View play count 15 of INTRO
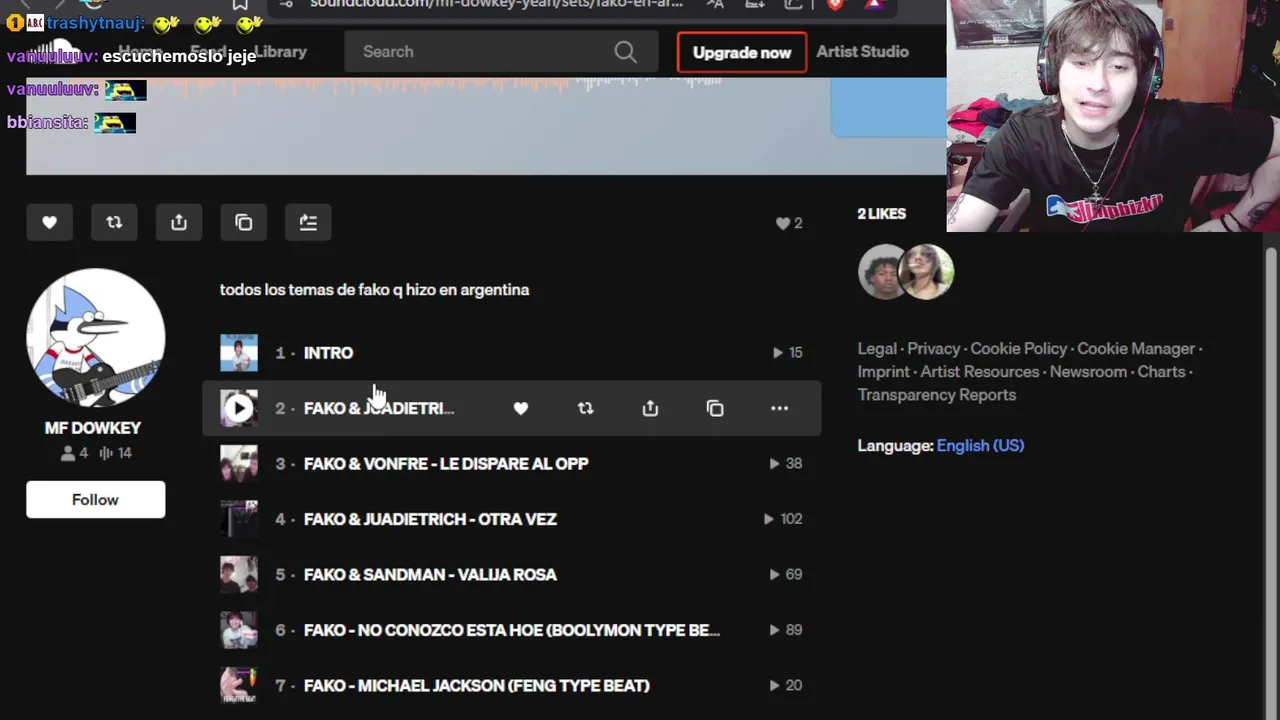This screenshot has width=1280, height=720. [788, 353]
